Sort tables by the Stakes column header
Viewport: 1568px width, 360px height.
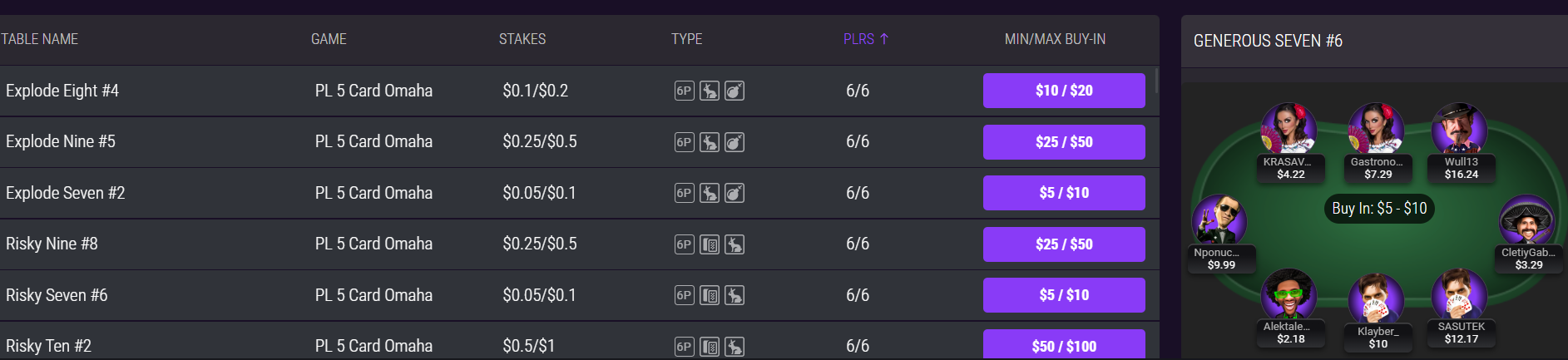[x=522, y=39]
